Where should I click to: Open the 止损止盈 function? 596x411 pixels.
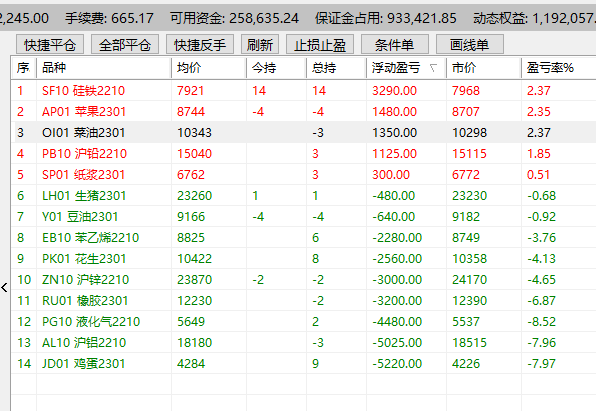pos(320,44)
